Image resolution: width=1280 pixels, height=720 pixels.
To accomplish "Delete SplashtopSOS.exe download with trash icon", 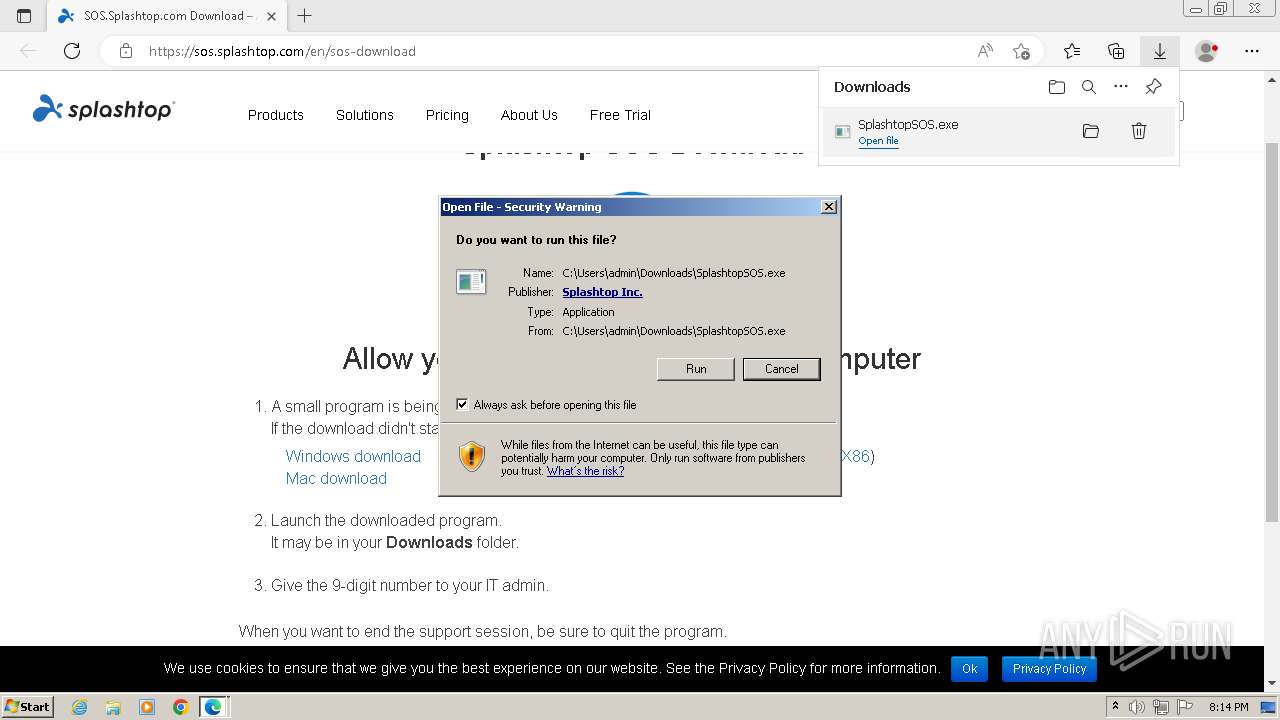I will (1139, 131).
